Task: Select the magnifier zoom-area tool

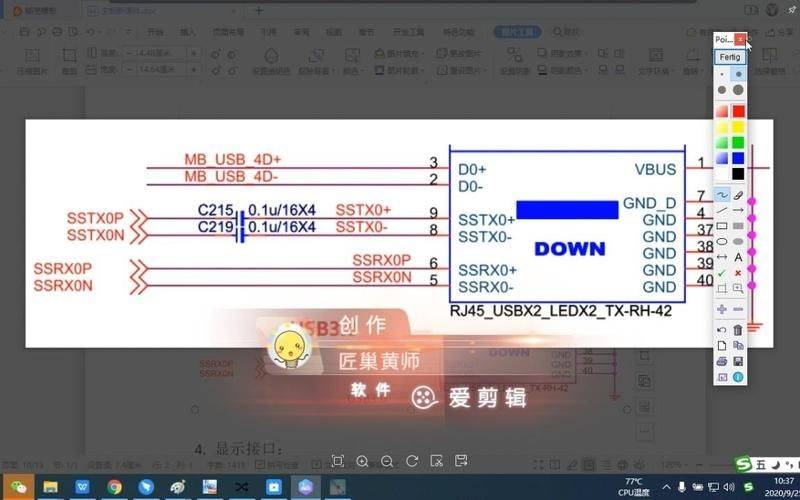Action: [738, 288]
